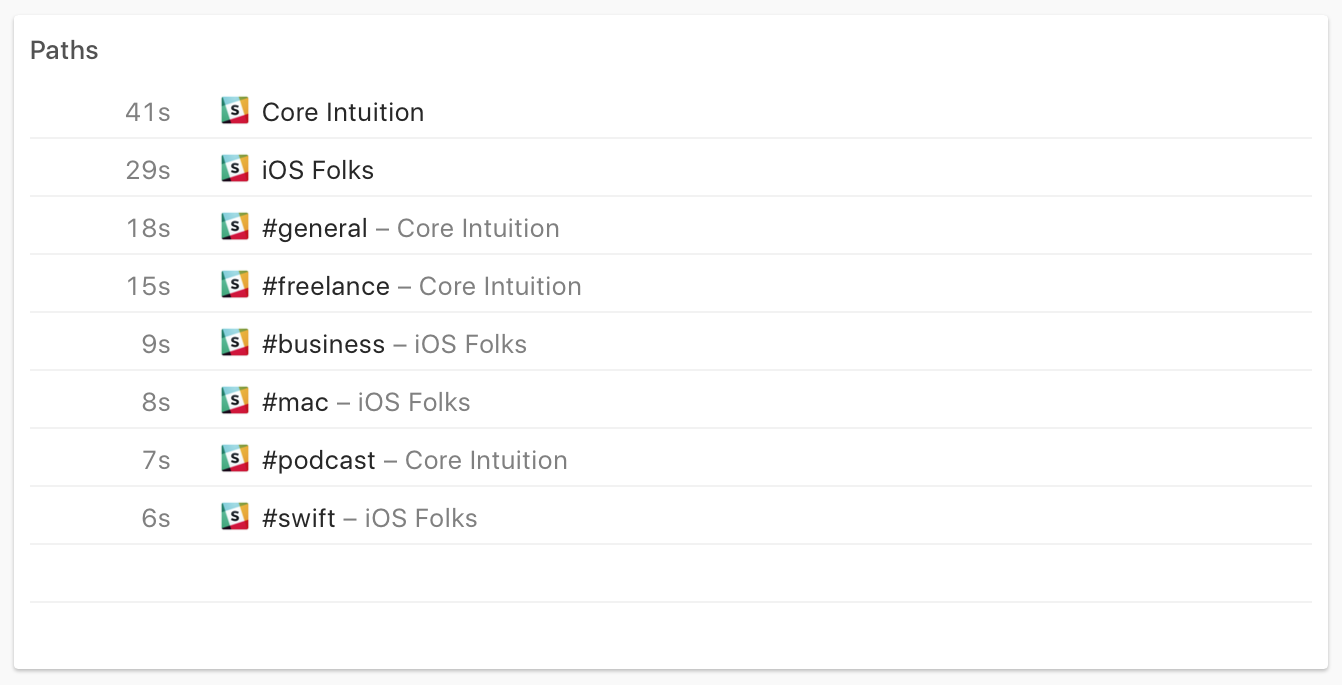The height and width of the screenshot is (685, 1342).
Task: Open the #freelance – Core Intuition entry
Action: point(671,285)
